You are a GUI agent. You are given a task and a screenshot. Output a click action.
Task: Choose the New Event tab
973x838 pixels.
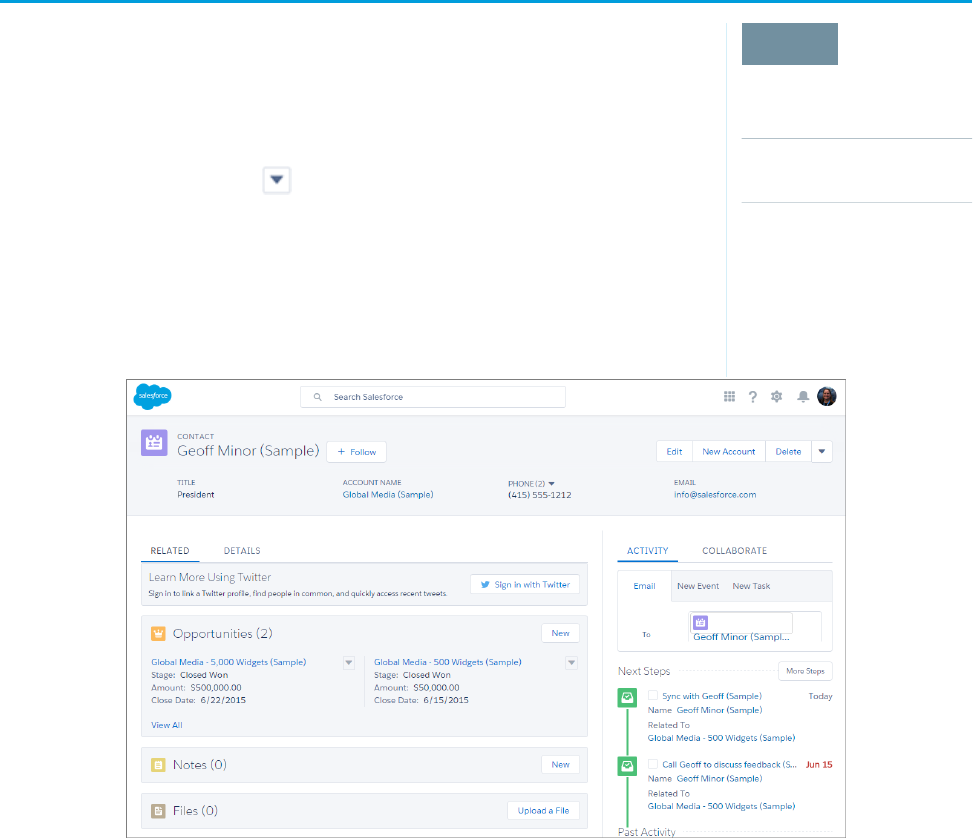pyautogui.click(x=698, y=586)
